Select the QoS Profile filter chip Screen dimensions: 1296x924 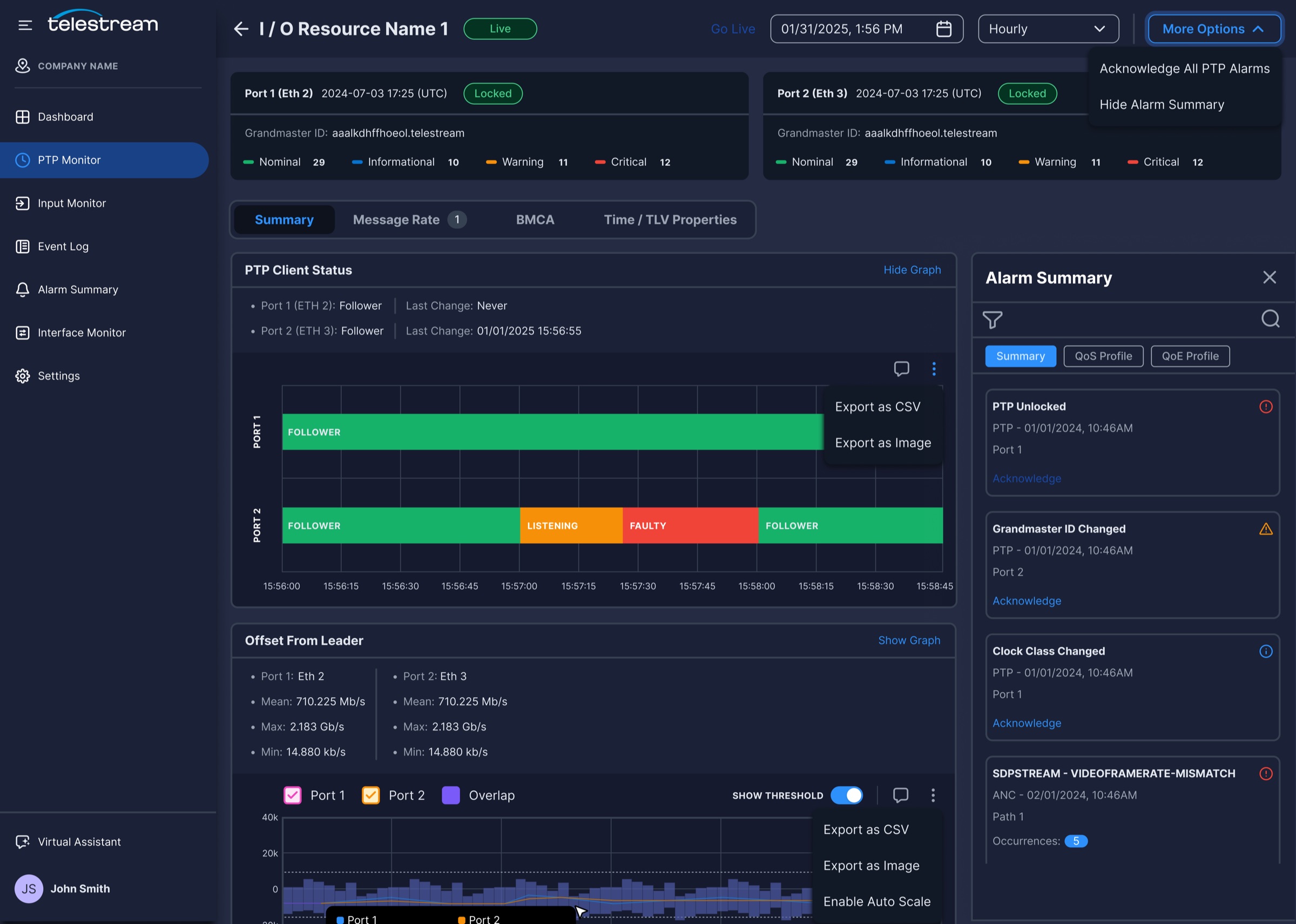point(1103,356)
